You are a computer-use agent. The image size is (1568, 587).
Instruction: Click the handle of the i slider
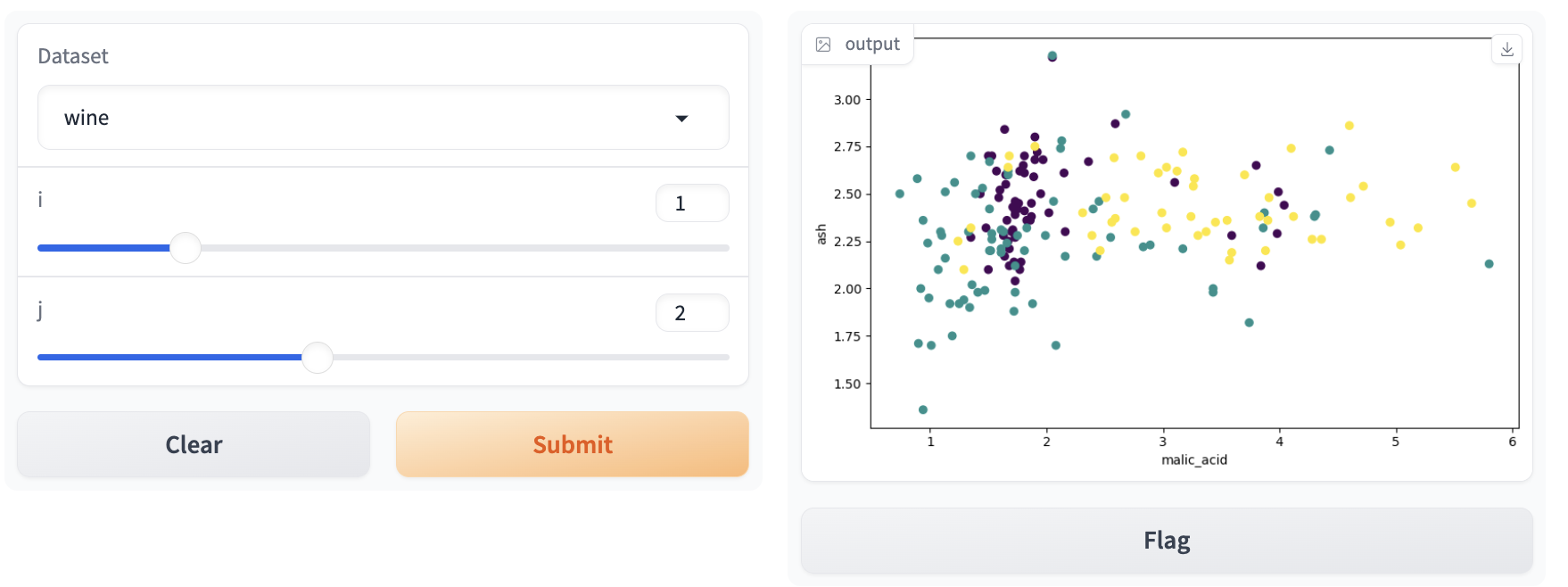[x=186, y=248]
